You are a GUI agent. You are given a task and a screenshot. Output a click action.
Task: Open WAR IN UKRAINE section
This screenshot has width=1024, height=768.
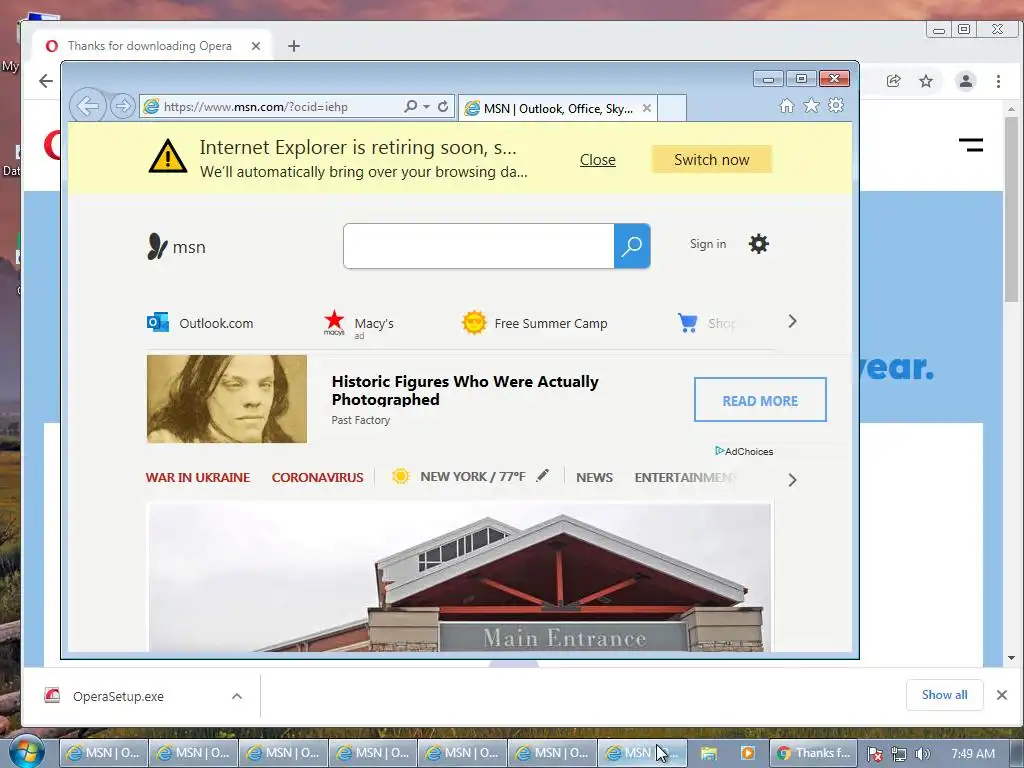click(x=198, y=477)
